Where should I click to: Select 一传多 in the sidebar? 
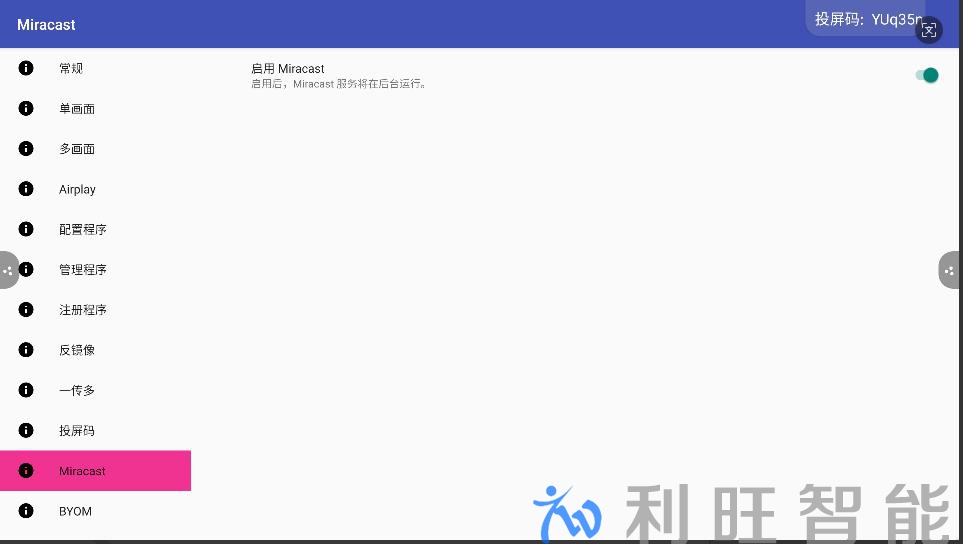click(x=95, y=390)
